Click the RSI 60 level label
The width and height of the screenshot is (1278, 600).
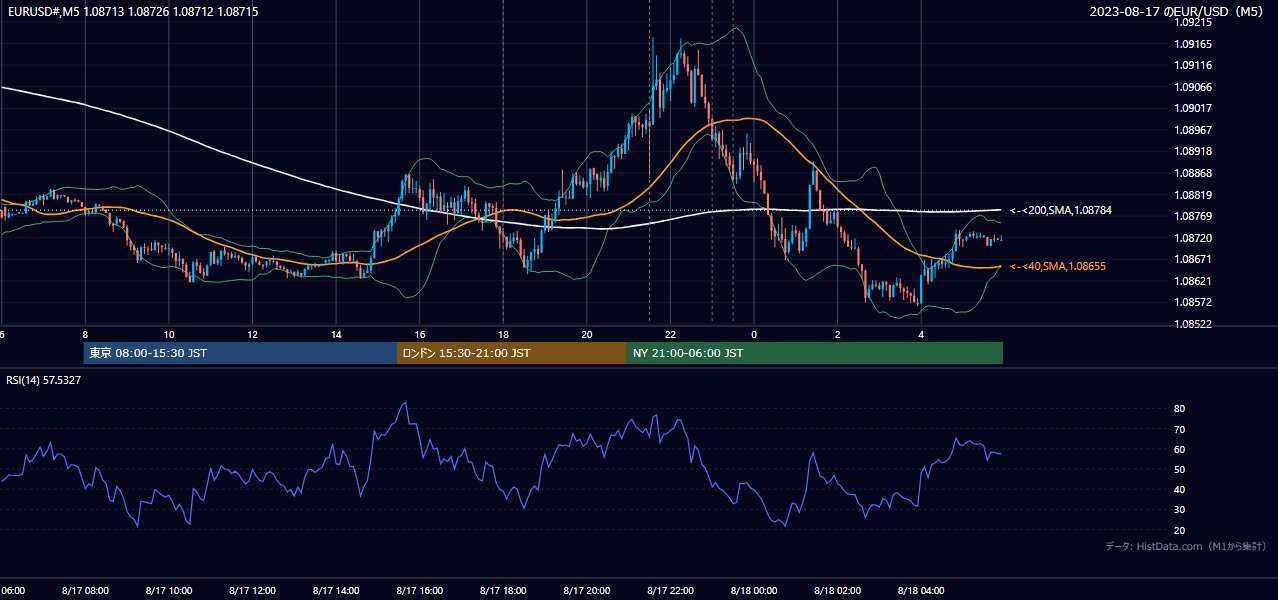1179,449
